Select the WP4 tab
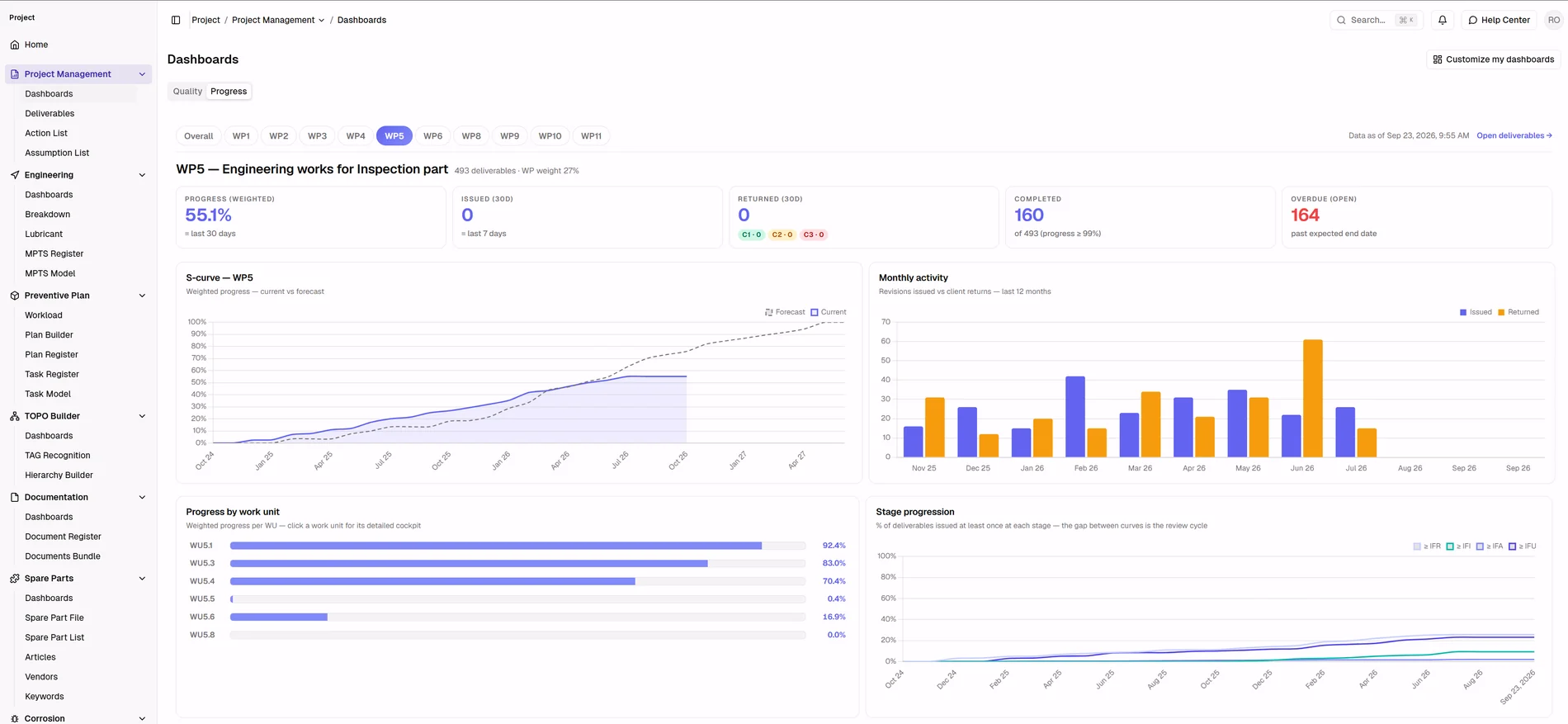 [x=356, y=136]
